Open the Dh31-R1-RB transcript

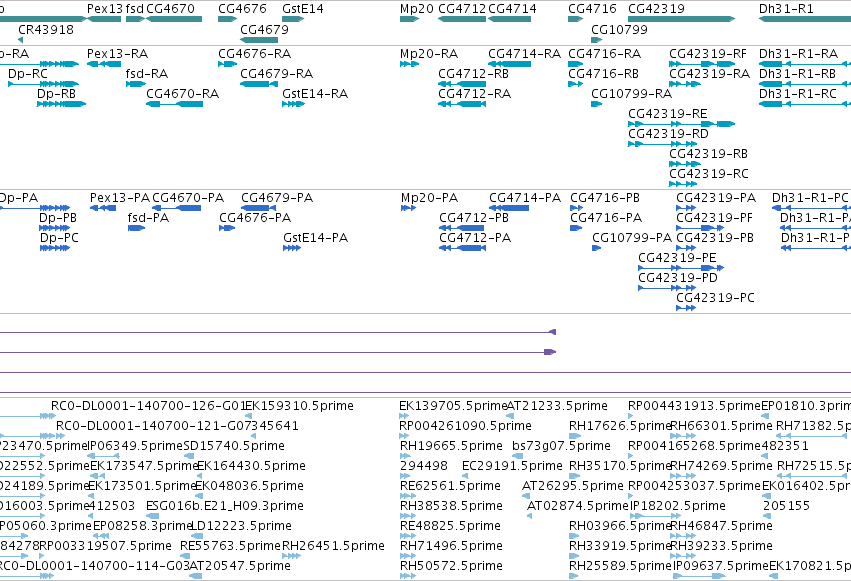[x=805, y=84]
